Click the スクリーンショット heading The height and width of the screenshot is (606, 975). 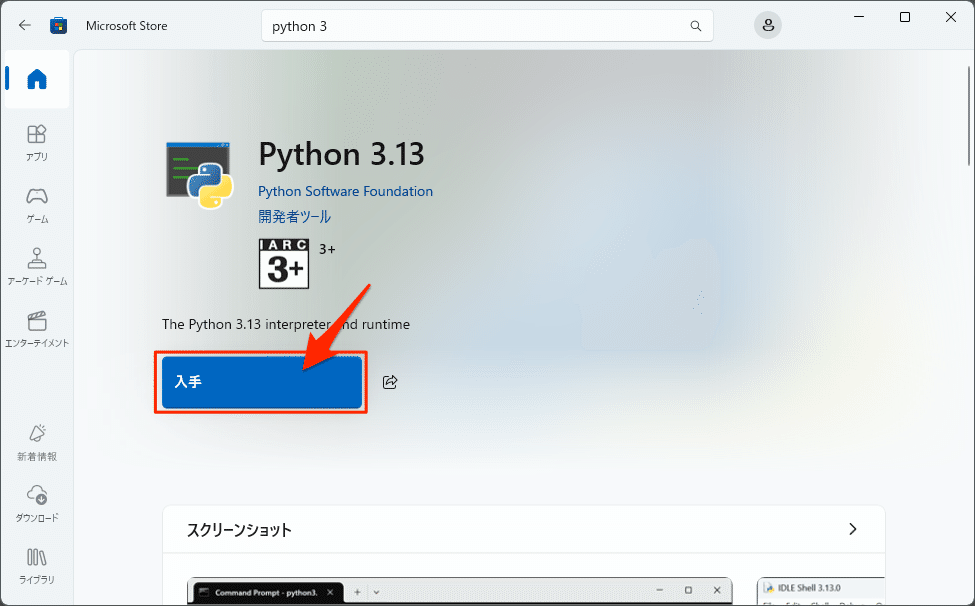pyautogui.click(x=239, y=530)
